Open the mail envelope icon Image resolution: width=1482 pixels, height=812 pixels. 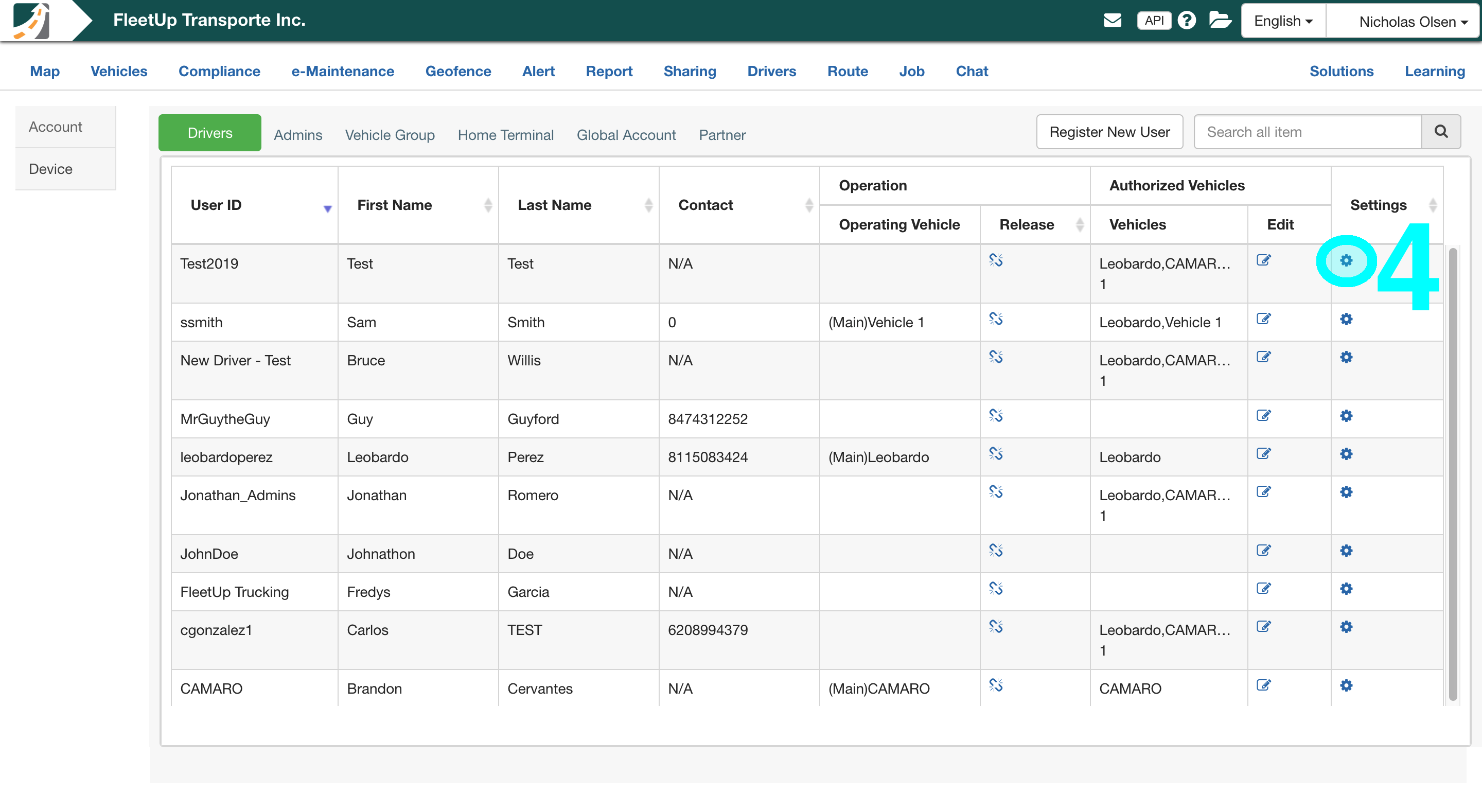(x=1112, y=21)
